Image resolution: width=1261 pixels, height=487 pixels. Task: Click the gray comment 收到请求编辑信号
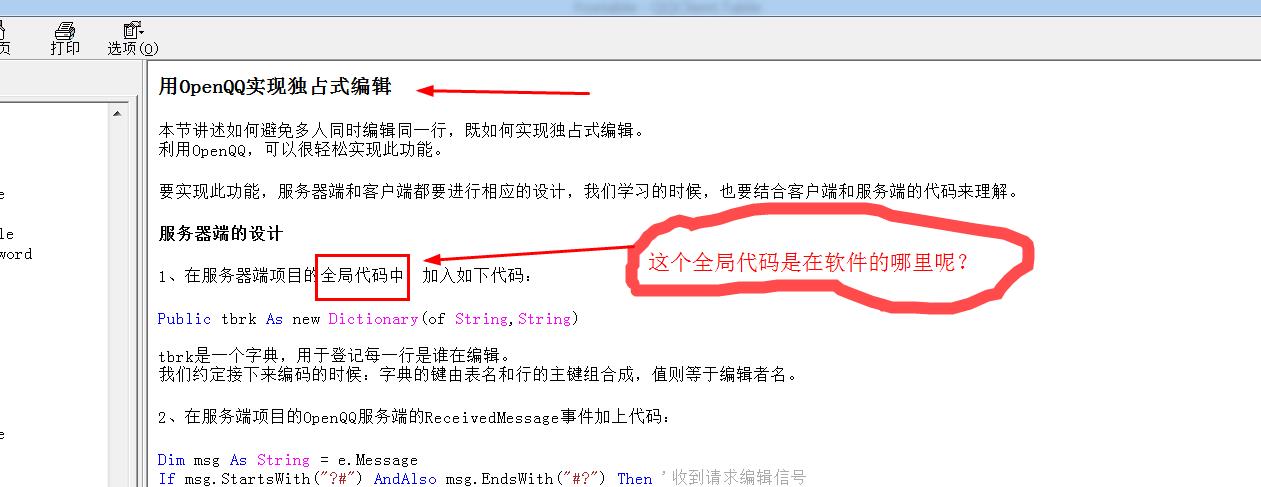click(x=738, y=478)
